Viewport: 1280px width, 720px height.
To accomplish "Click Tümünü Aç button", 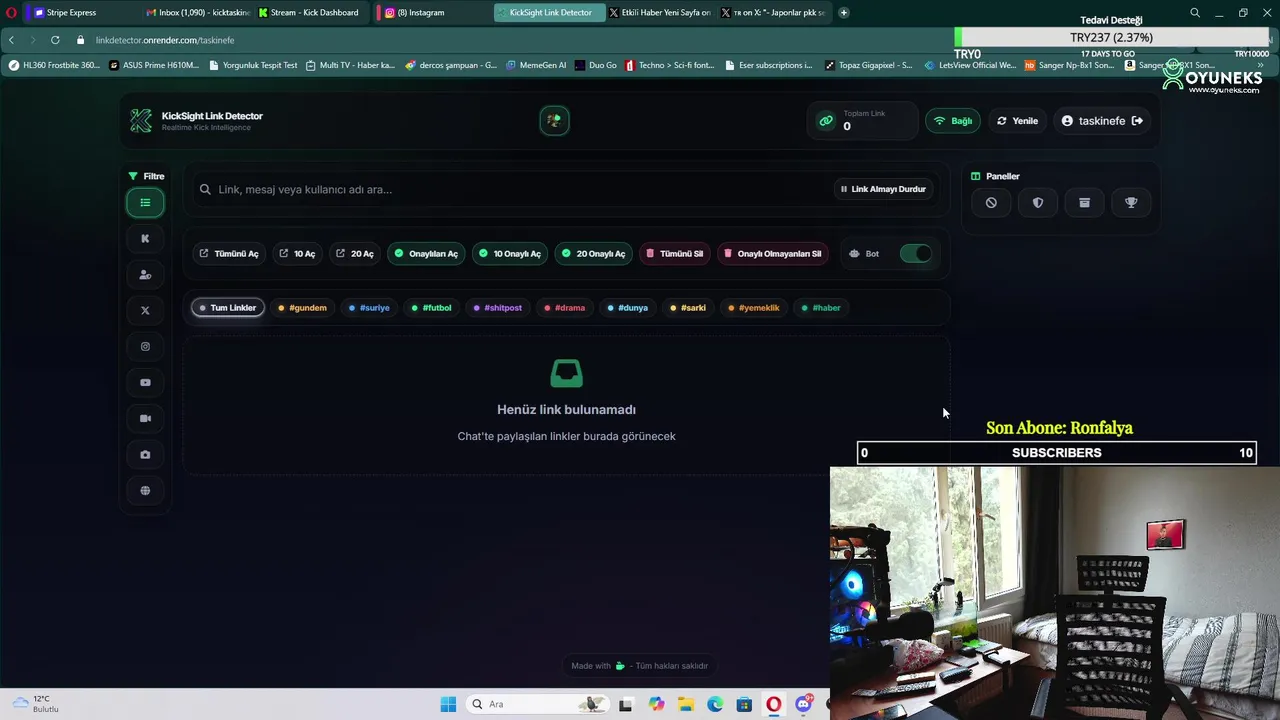I will (x=229, y=254).
